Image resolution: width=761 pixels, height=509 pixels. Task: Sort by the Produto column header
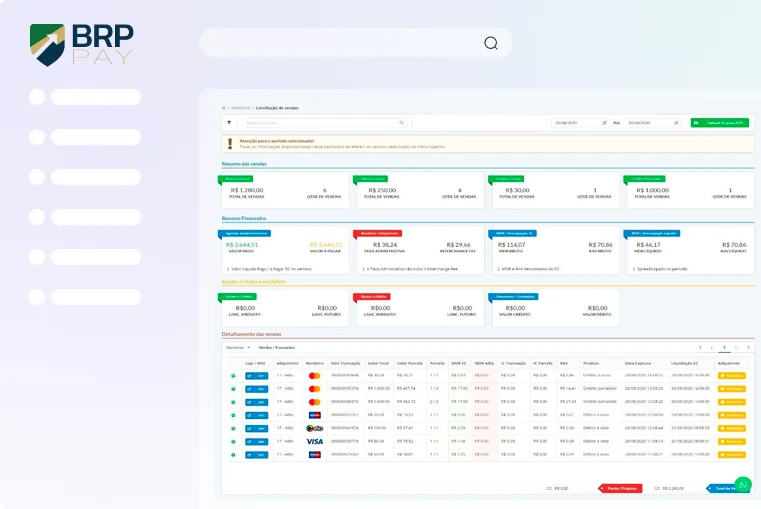(x=591, y=363)
